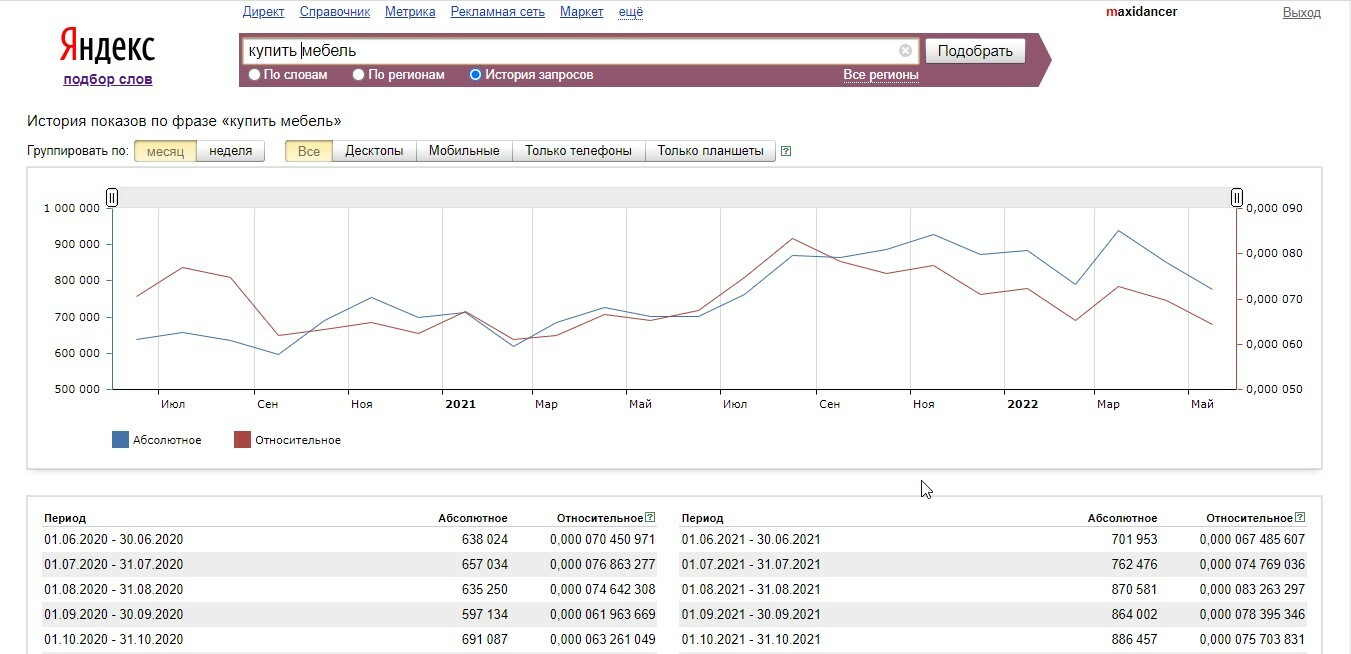
Task: Click the left table's Абсолютное column header
Action: 473,518
